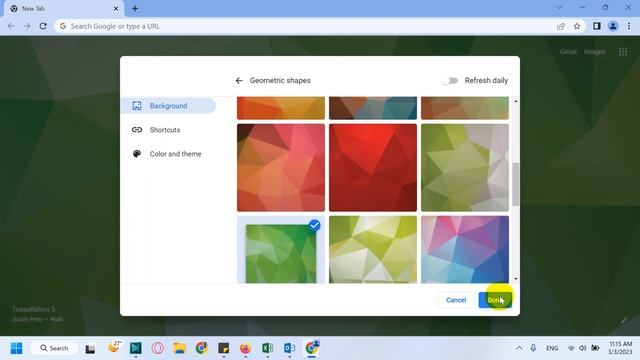Viewport: 640px width, 360px height.
Task: Open Wi-Fi network settings in the tray
Action: [571, 348]
